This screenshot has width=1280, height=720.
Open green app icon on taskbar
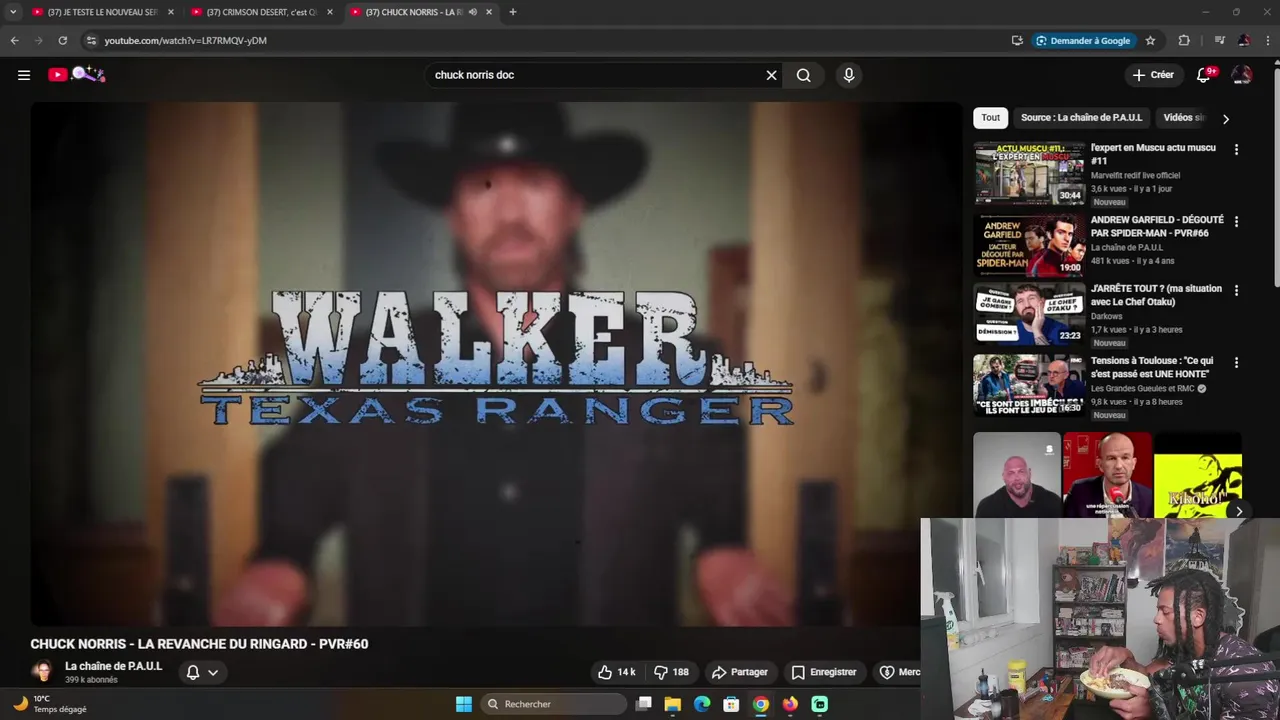point(820,704)
